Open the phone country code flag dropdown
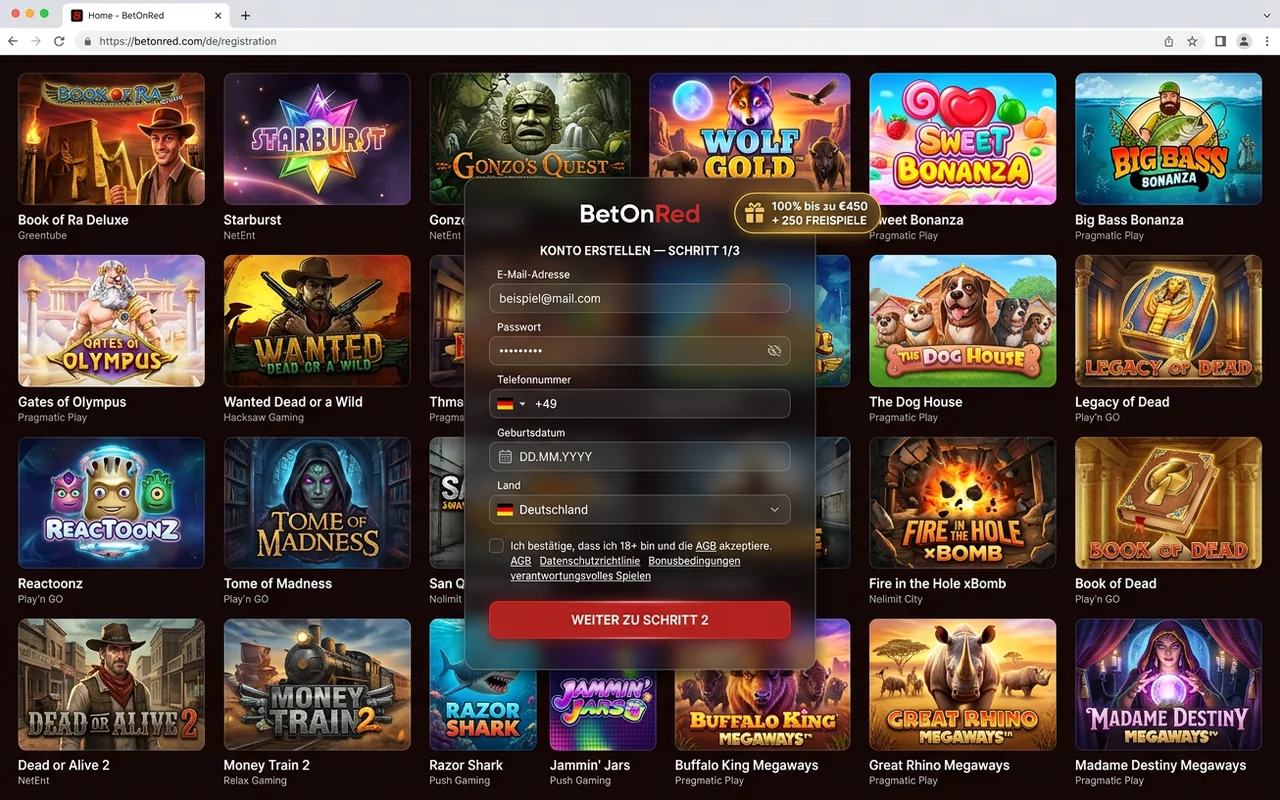1280x800 pixels. [510, 404]
